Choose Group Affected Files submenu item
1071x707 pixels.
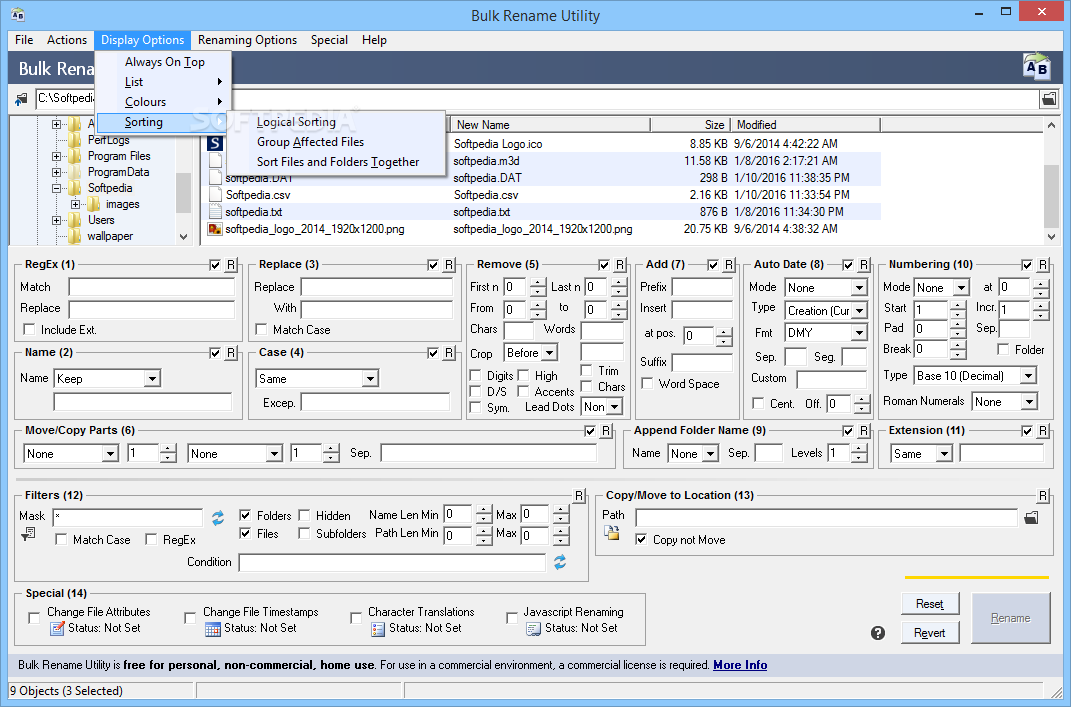[310, 142]
